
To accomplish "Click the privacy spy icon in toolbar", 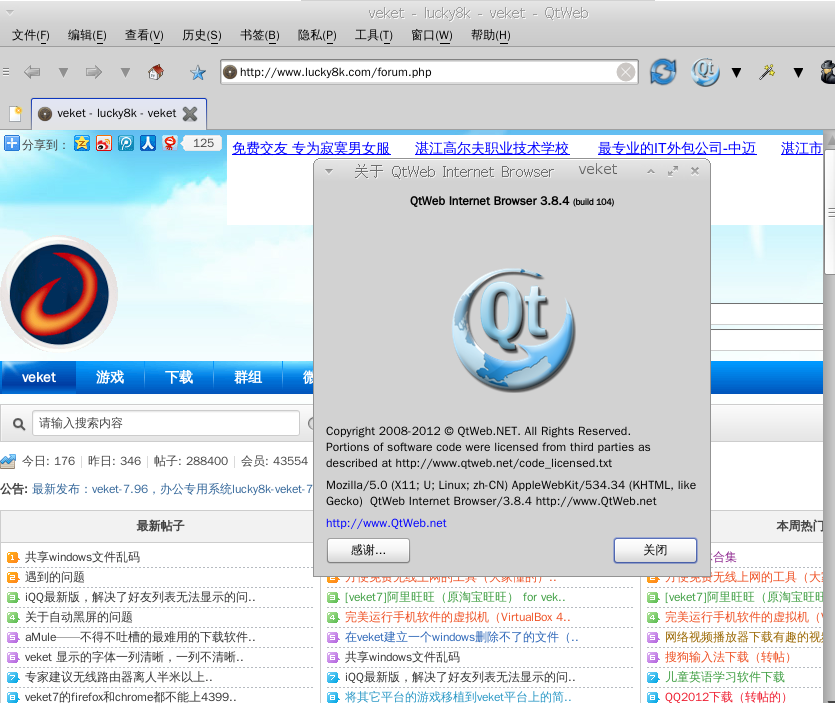I will 827,72.
